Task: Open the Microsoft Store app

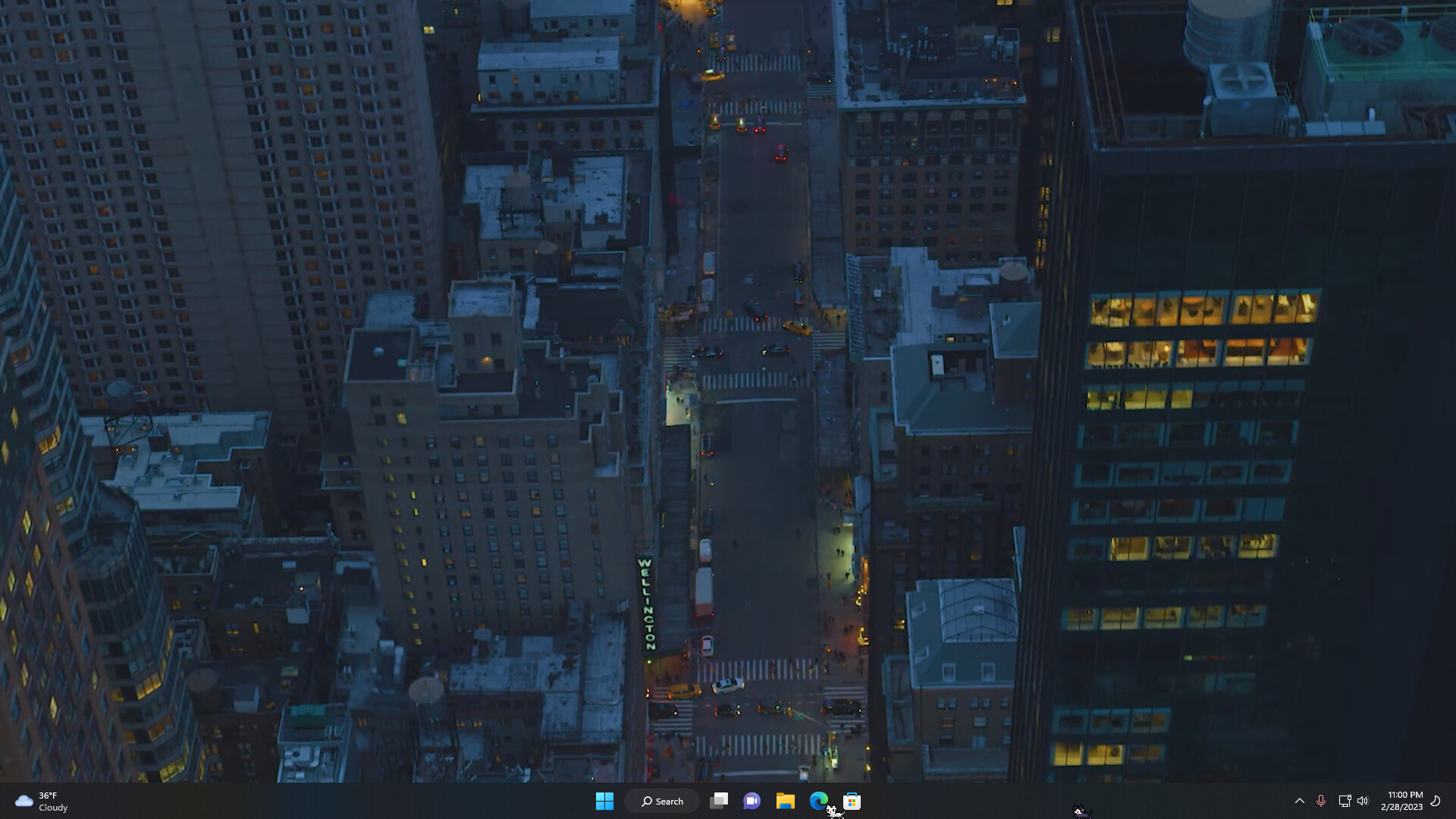Action: coord(852,801)
